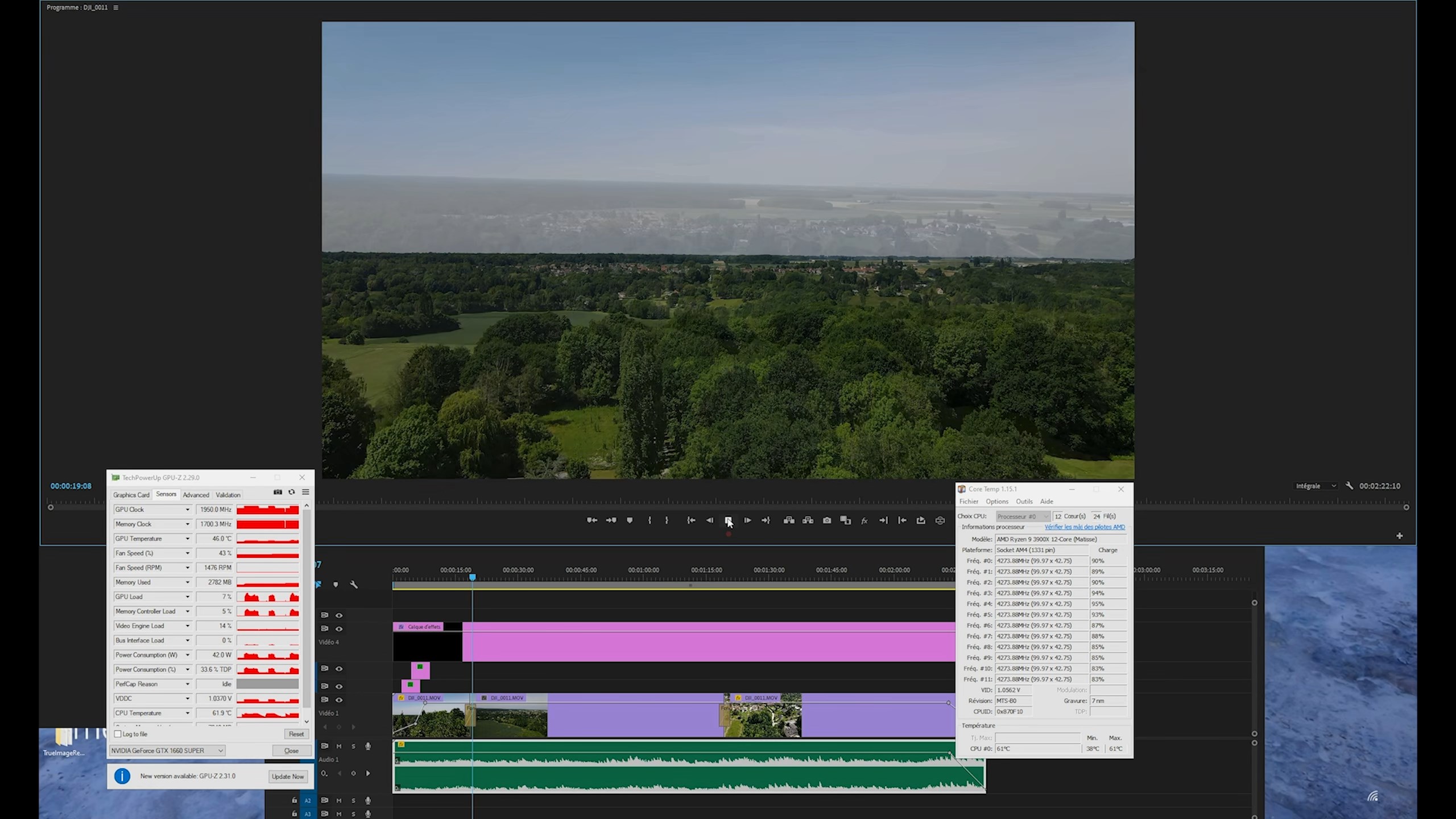
Task: Mute the Audio 1 track
Action: tap(339, 746)
